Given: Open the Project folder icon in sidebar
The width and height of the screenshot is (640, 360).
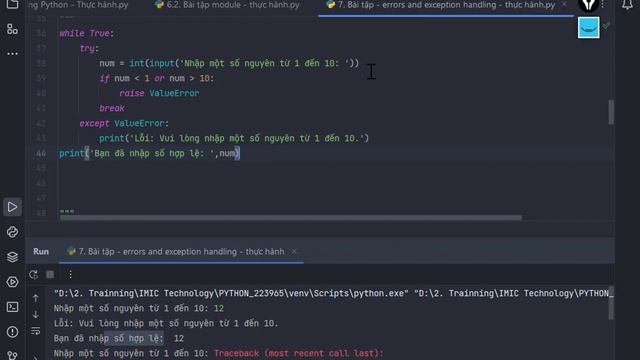Looking at the screenshot, I should pyautogui.click(x=12, y=4).
